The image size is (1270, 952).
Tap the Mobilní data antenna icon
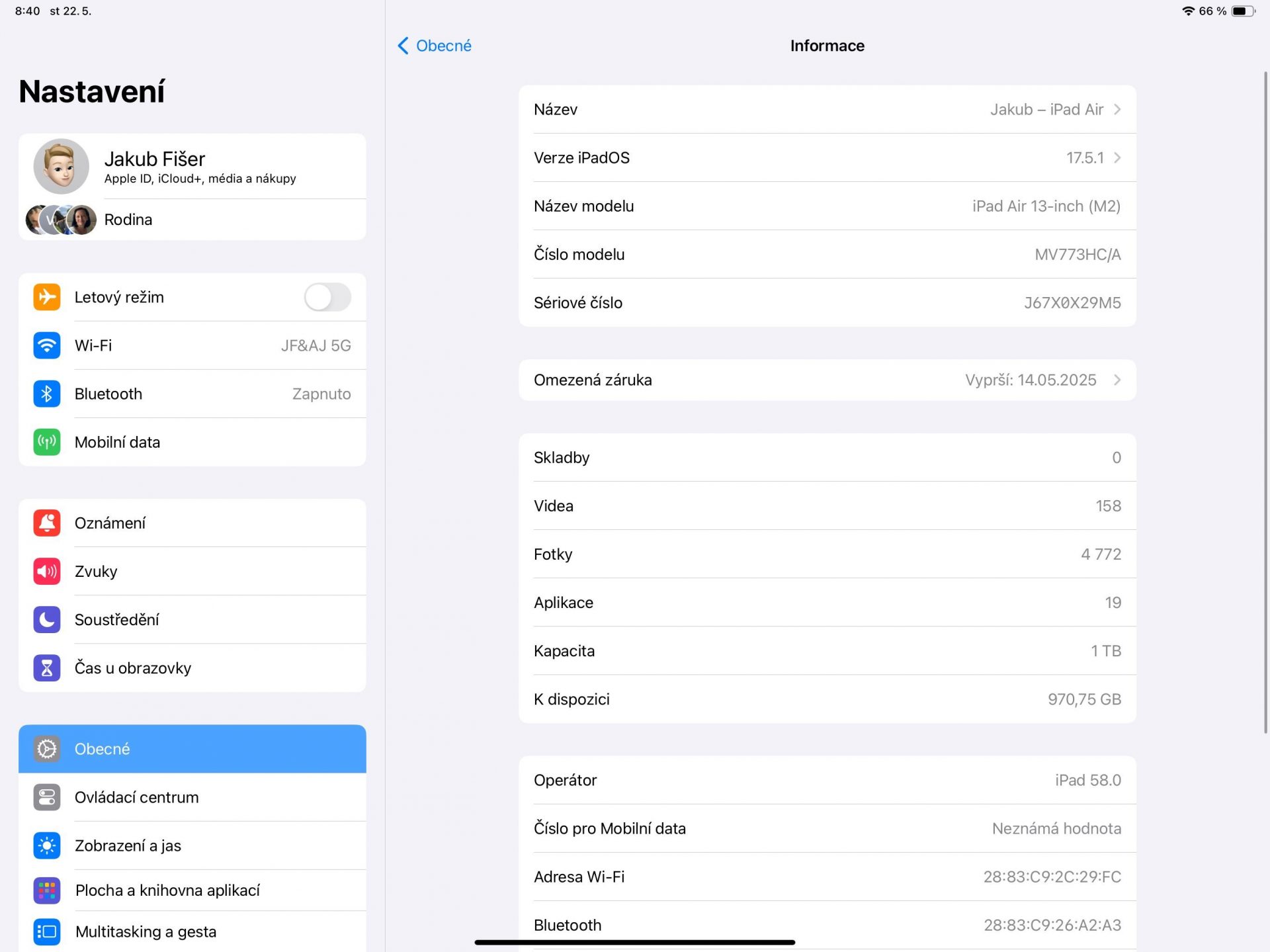point(47,442)
